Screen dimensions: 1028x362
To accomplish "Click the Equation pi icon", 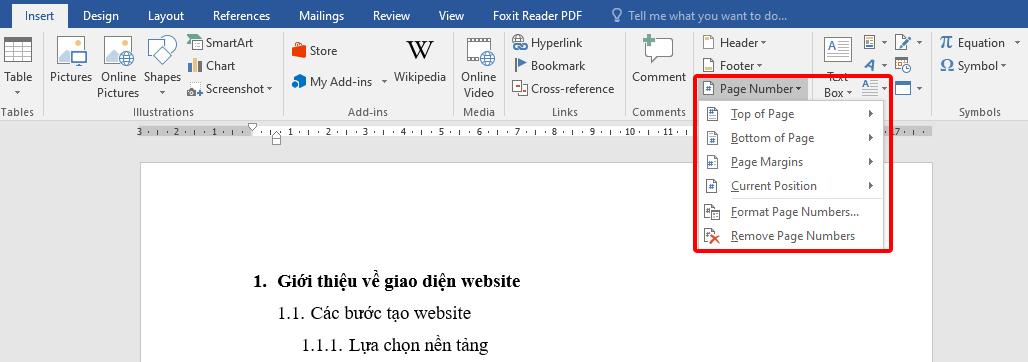I will click(x=945, y=43).
